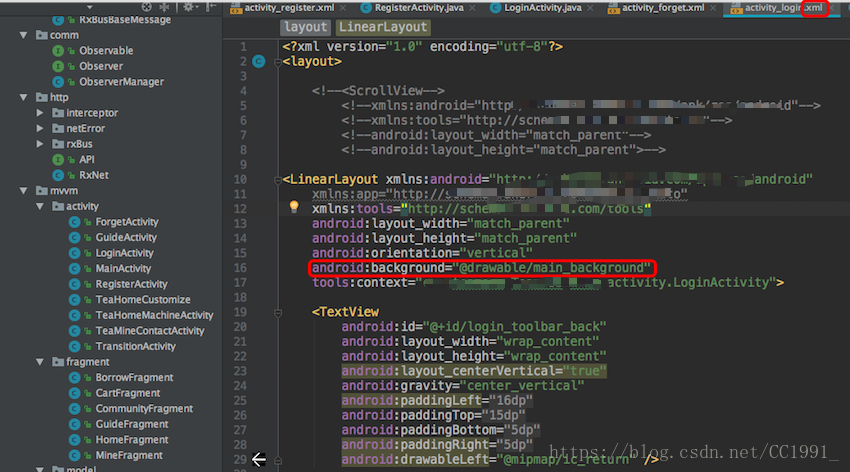The height and width of the screenshot is (472, 850).
Task: Hide the project tool window
Action: point(212,7)
